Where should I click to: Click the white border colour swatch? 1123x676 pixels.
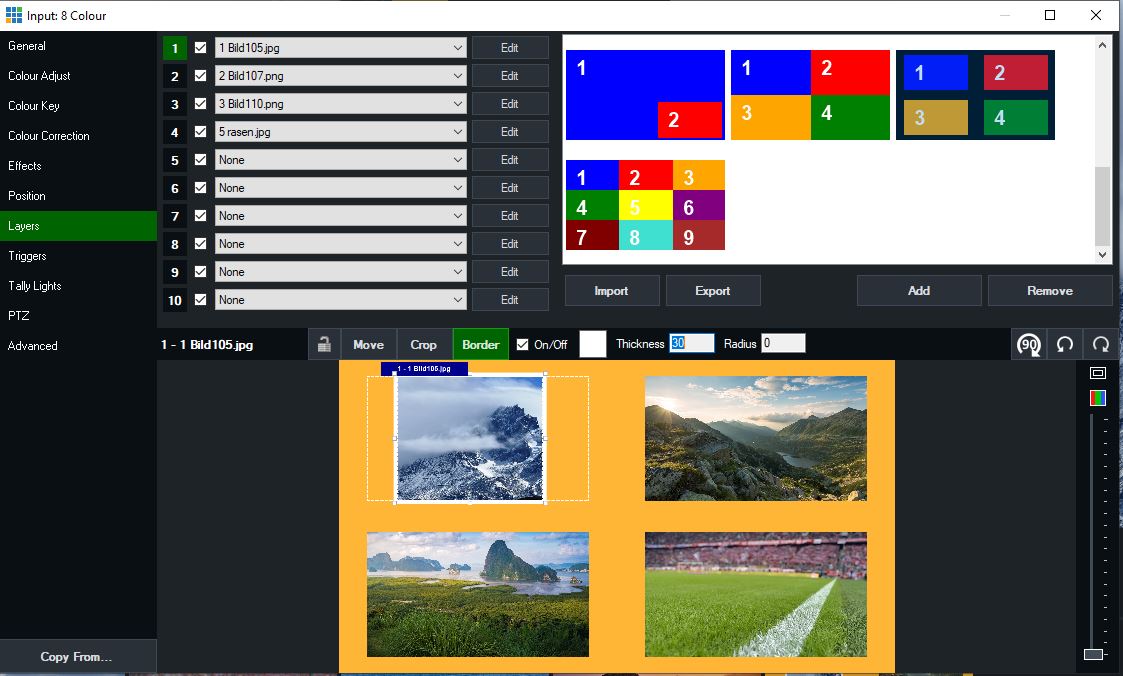[x=593, y=344]
